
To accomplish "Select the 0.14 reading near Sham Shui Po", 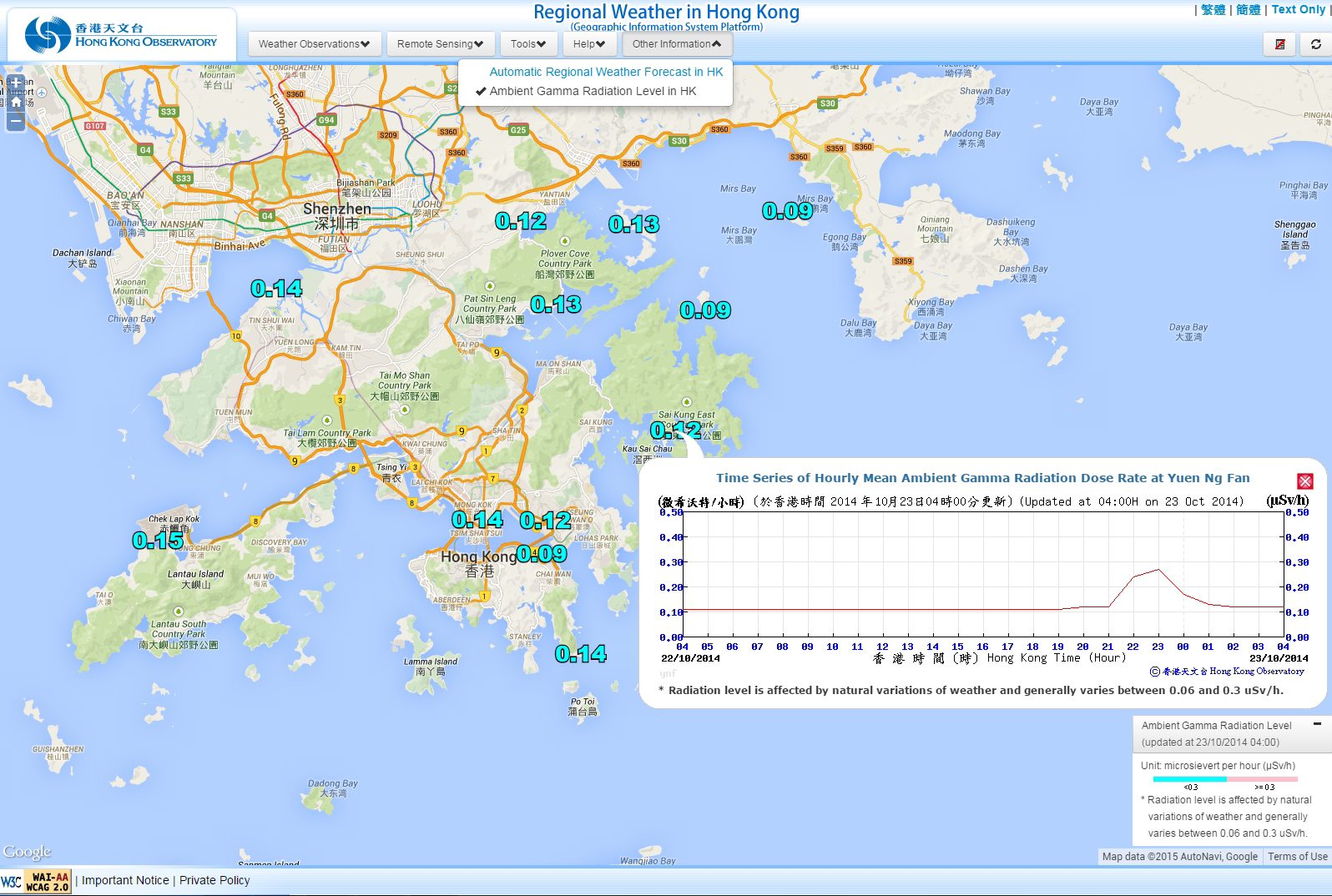I will [477, 520].
